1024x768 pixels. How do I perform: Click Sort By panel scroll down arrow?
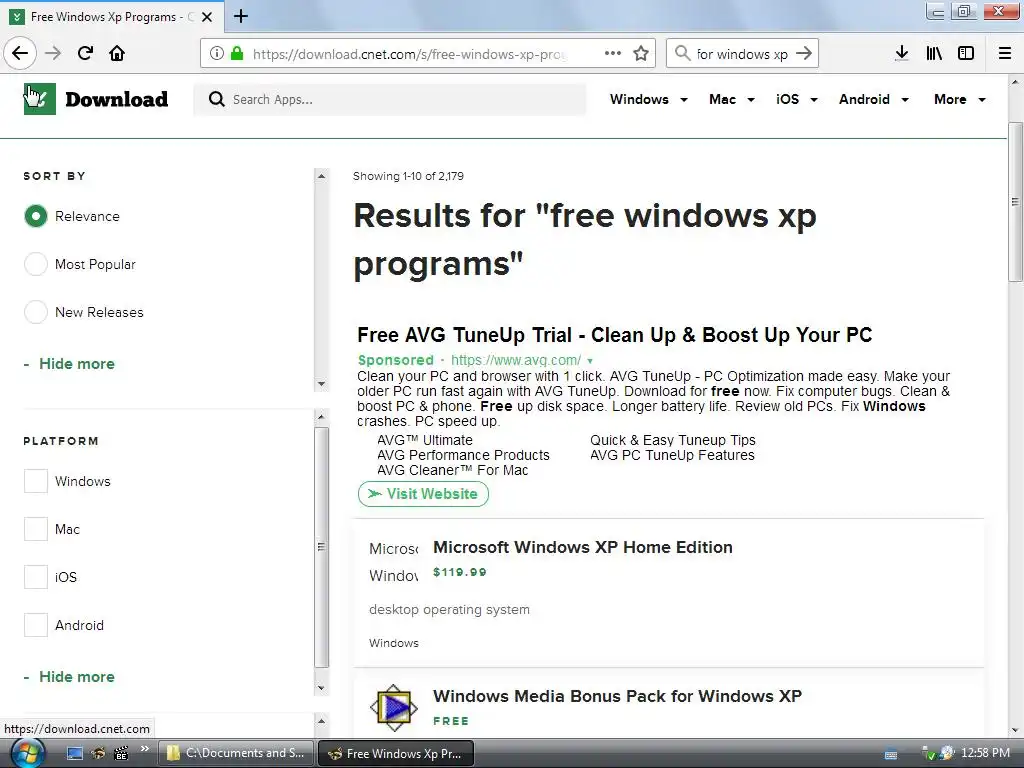click(x=321, y=384)
